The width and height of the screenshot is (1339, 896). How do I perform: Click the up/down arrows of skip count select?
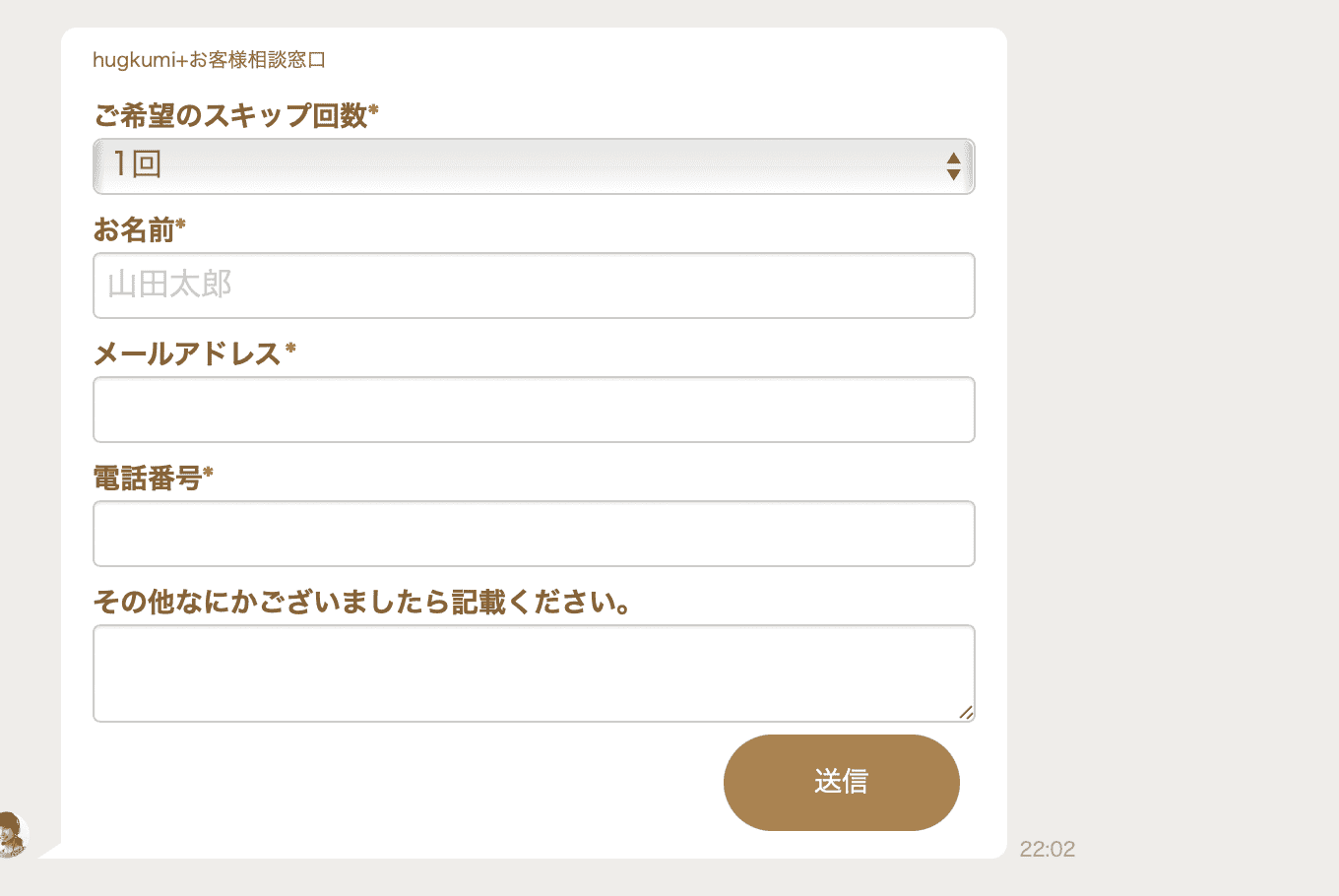[x=953, y=166]
